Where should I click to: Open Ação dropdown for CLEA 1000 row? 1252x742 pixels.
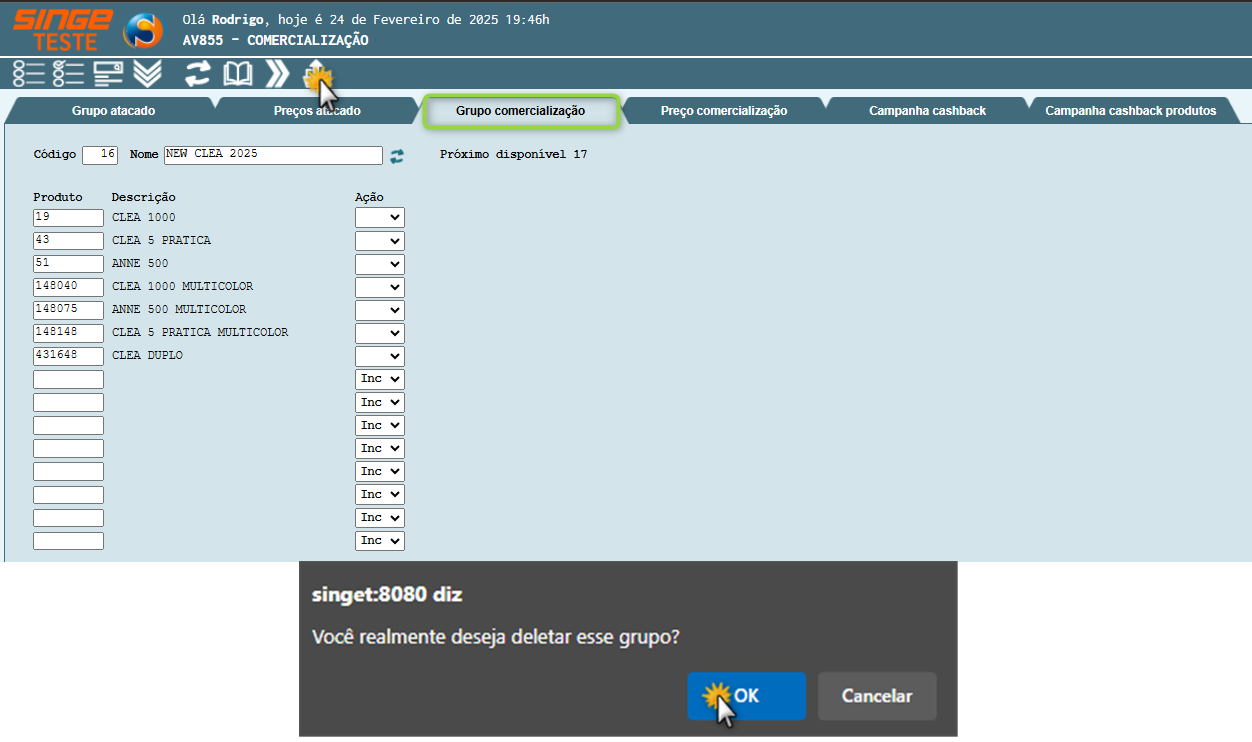pos(380,218)
